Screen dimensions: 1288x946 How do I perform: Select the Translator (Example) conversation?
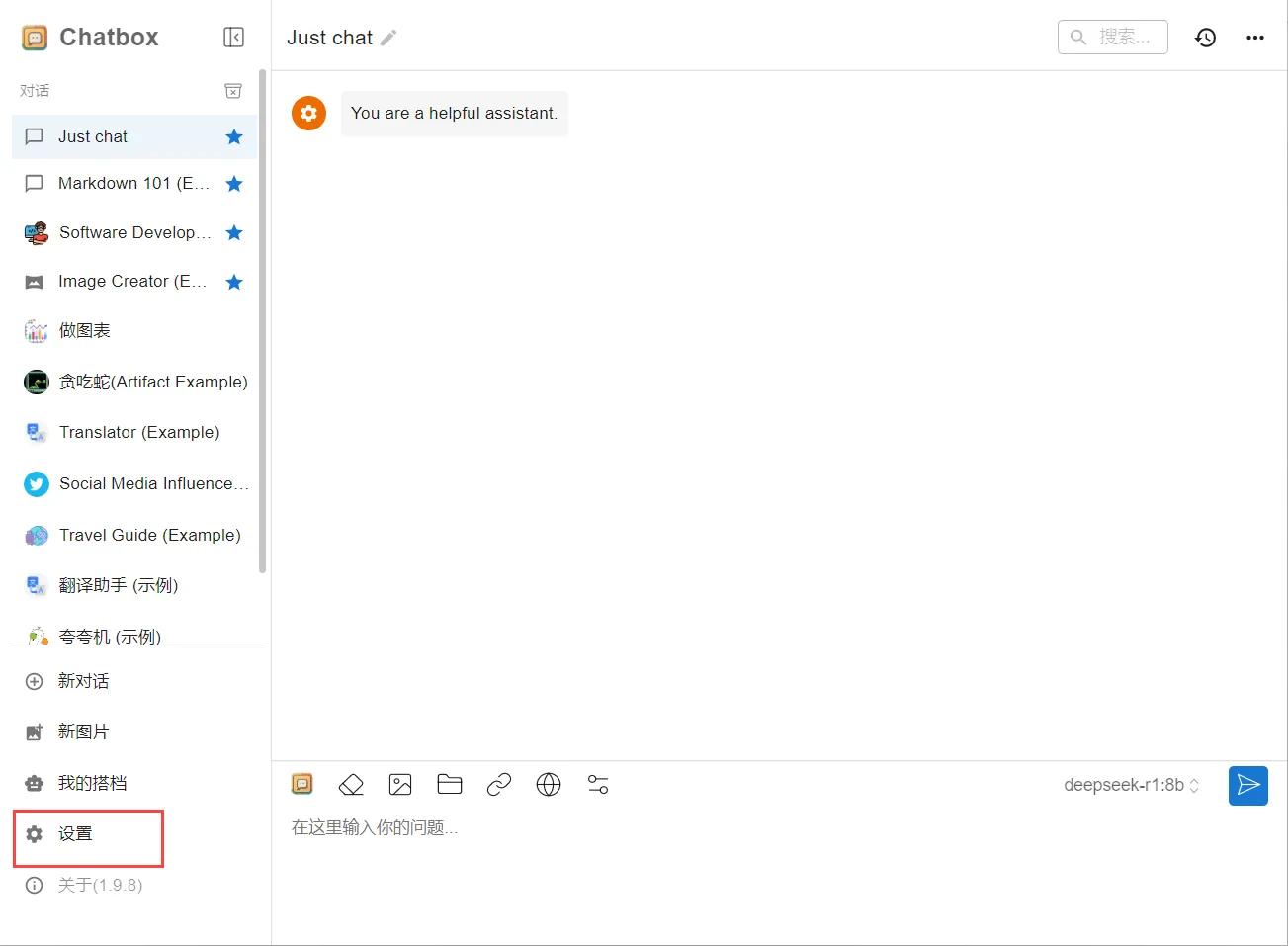click(x=134, y=433)
